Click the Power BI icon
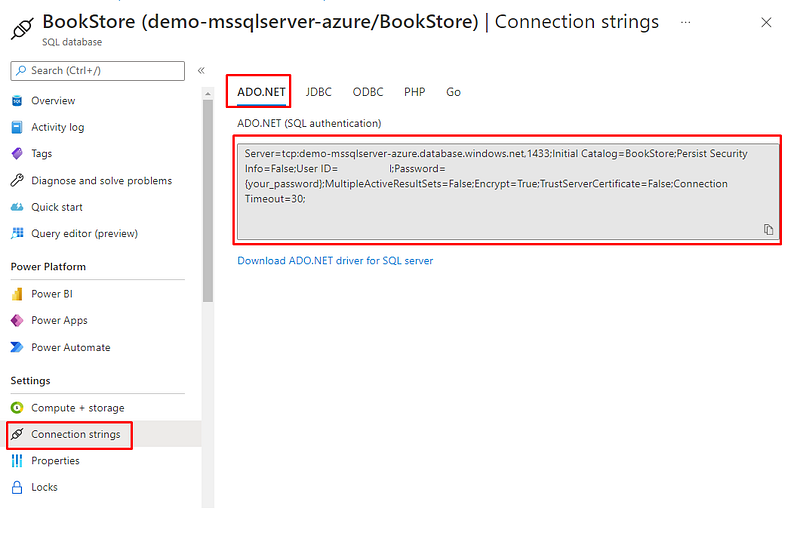This screenshot has height=533, width=800. pyautogui.click(x=17, y=294)
